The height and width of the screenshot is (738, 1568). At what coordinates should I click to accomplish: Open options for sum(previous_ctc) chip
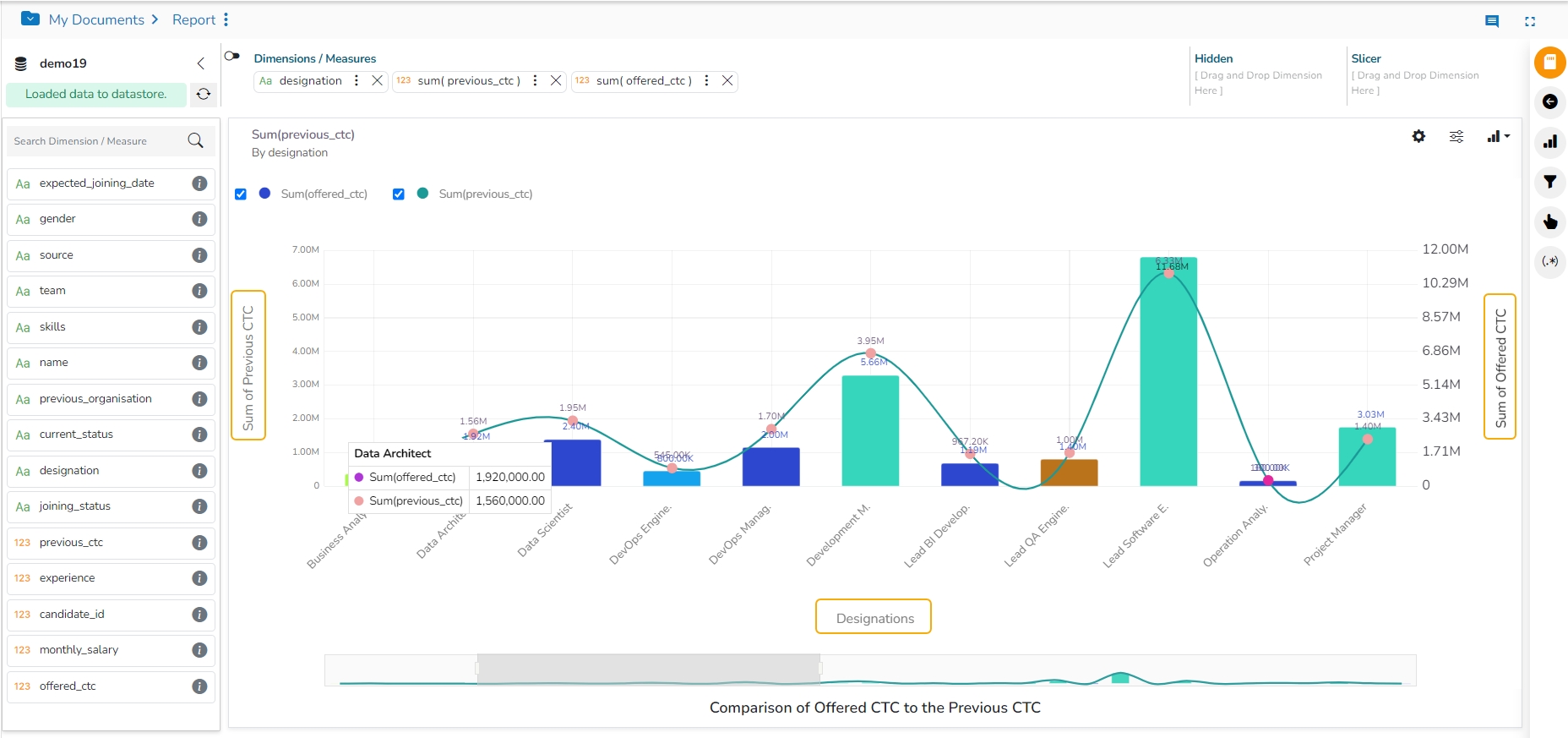535,80
